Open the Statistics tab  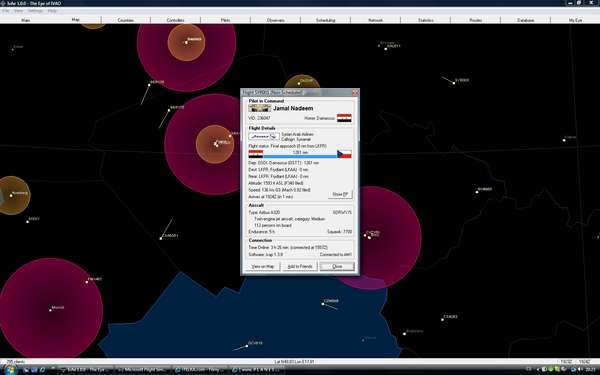(x=426, y=20)
